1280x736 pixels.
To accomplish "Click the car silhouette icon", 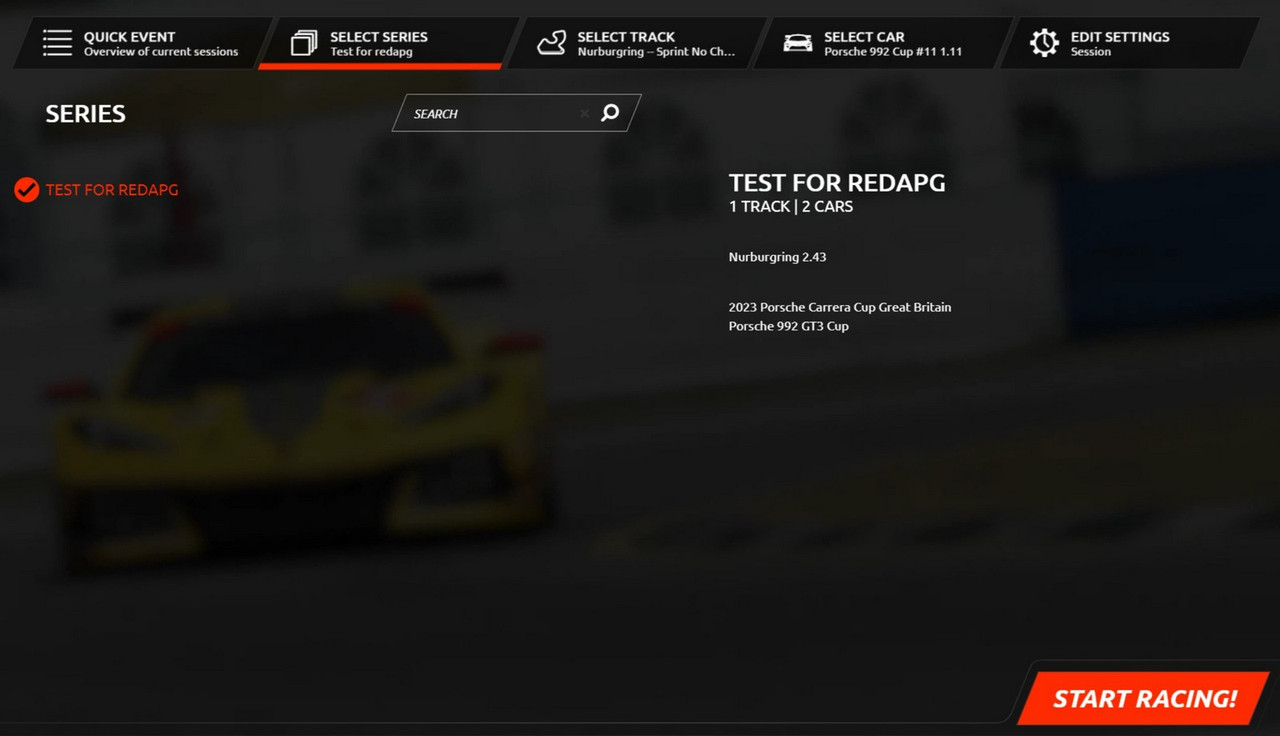I will [797, 43].
